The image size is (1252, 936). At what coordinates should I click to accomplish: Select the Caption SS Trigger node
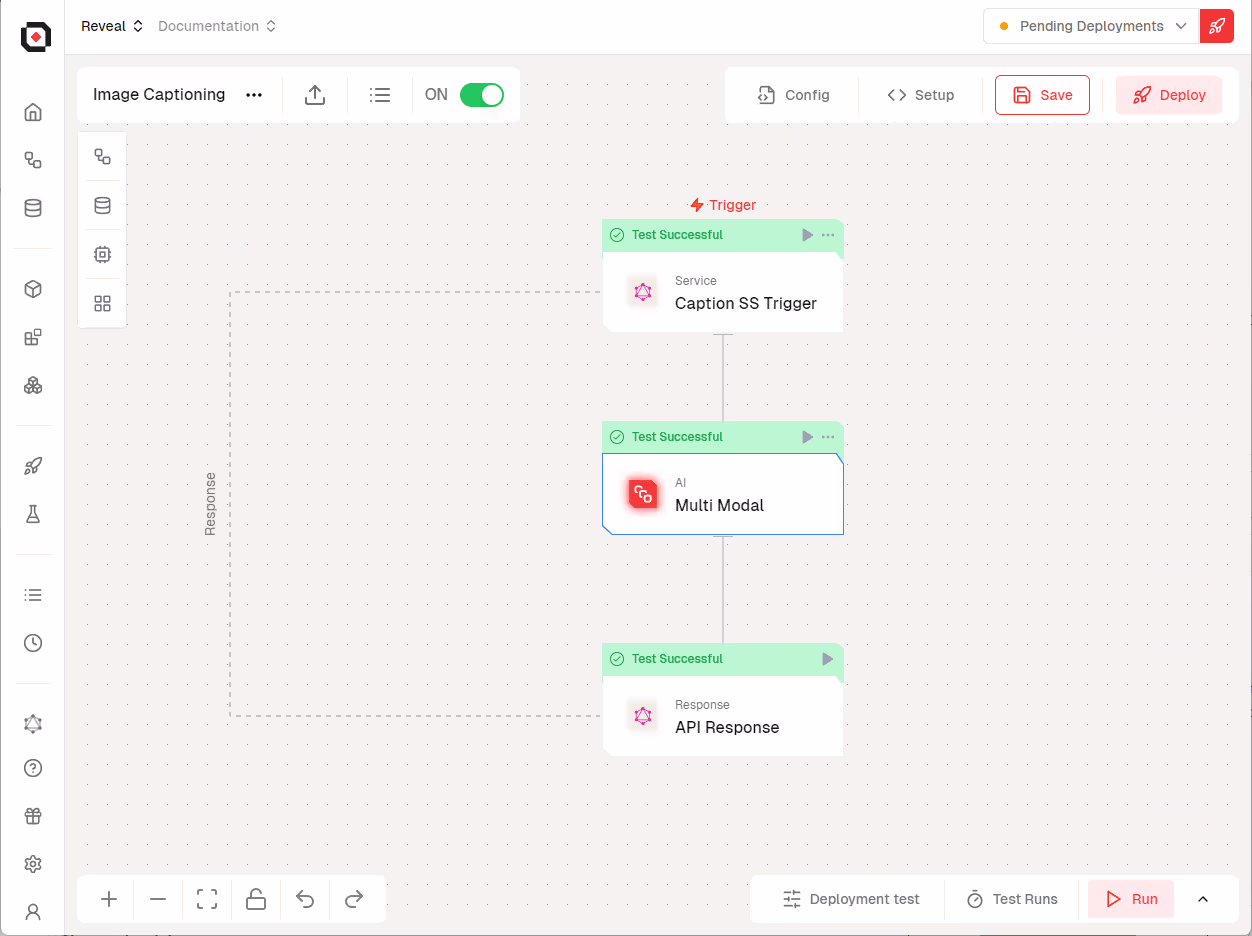tap(723, 292)
